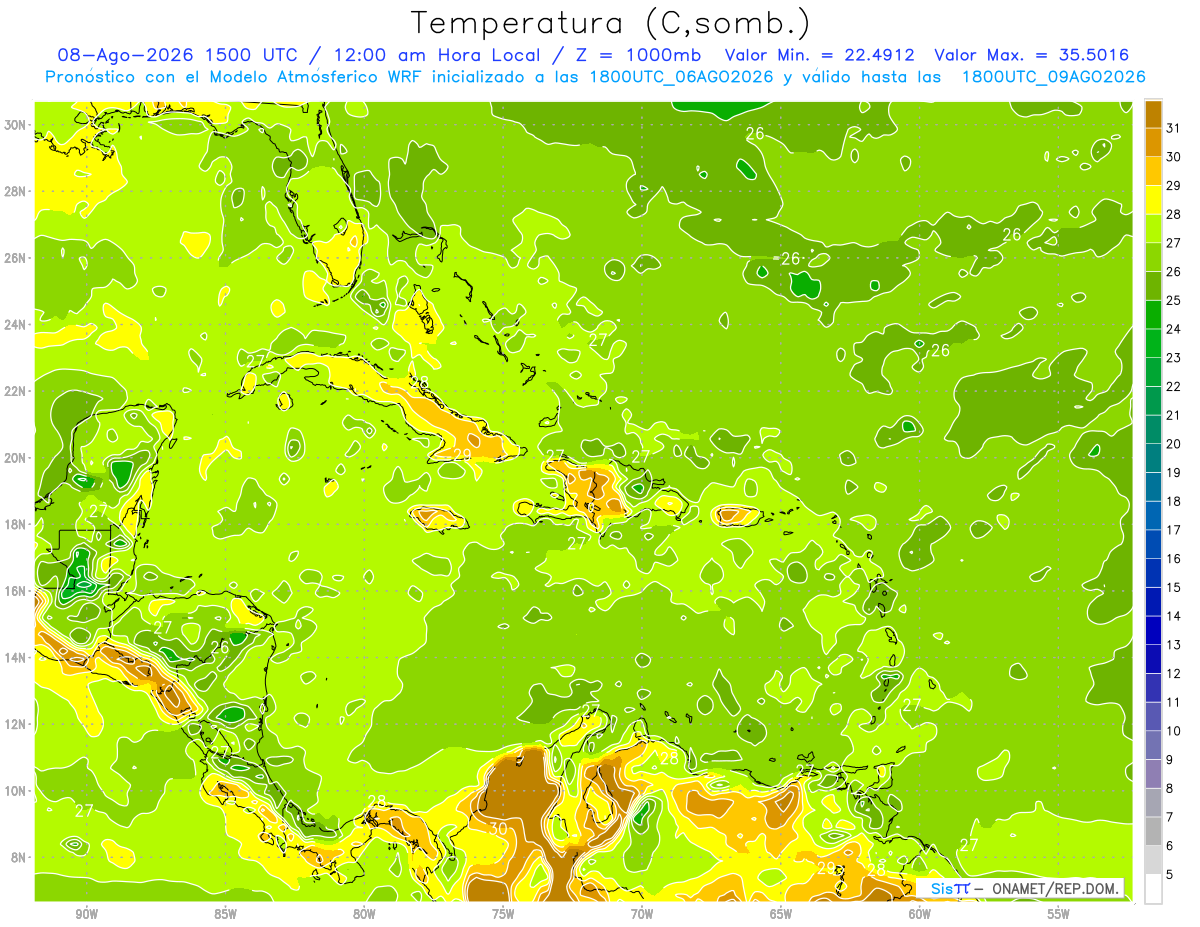This screenshot has height=927, width=1200.
Task: Click the color-bar value label 14
Action: tap(1174, 616)
